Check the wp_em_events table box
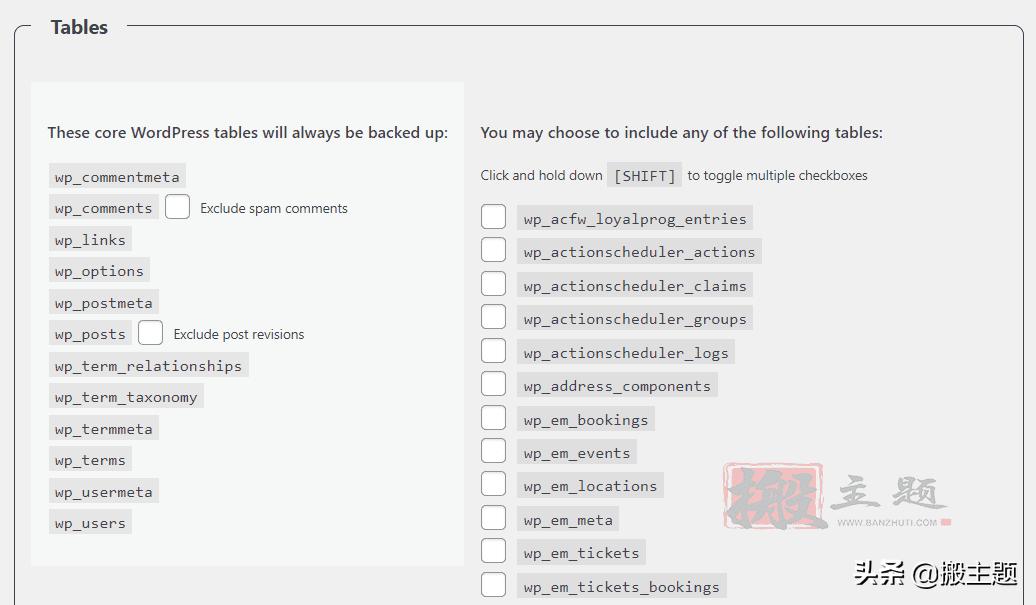The image size is (1036, 605). 493,451
